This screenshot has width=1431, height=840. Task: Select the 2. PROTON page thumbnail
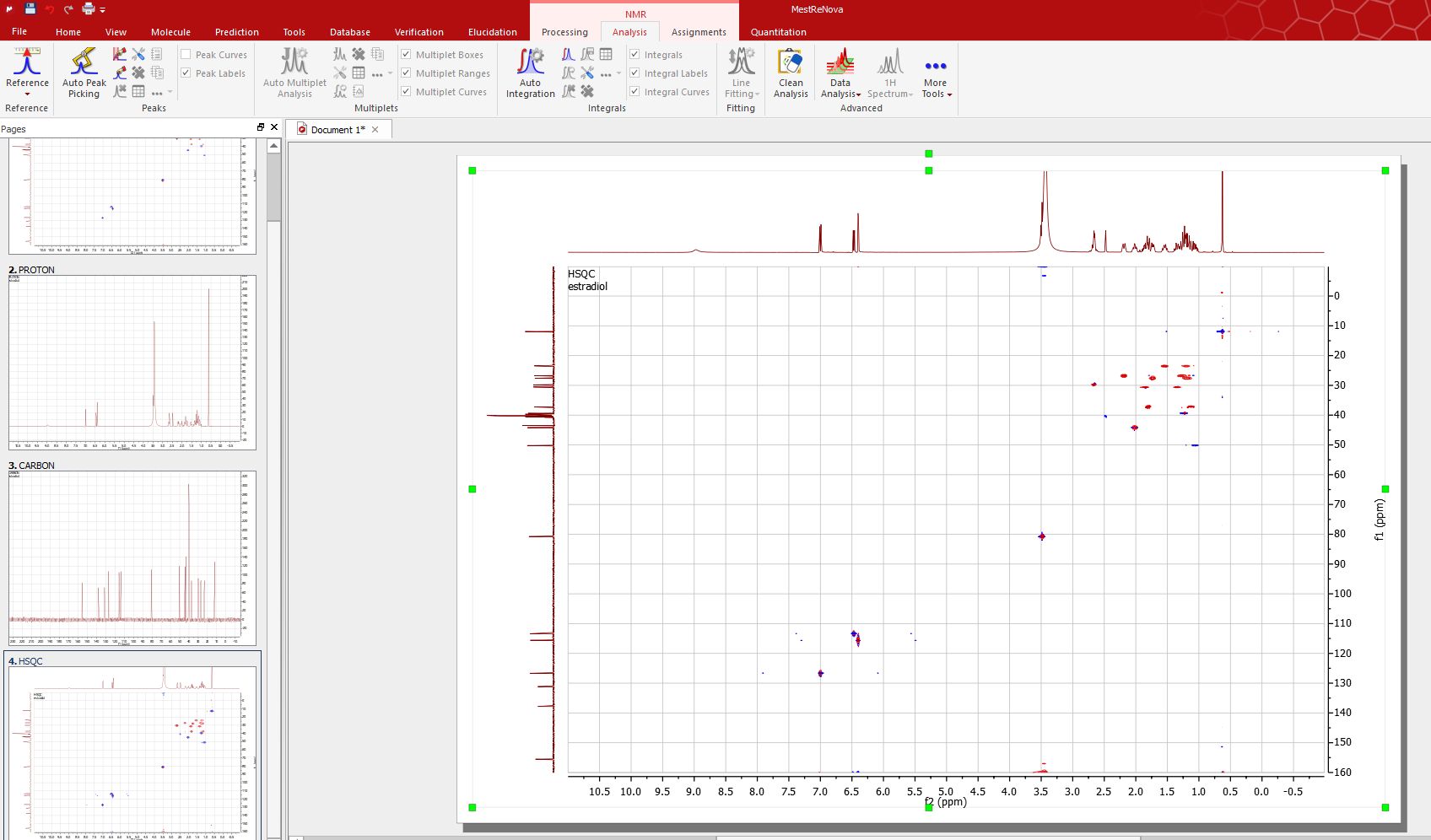132,363
